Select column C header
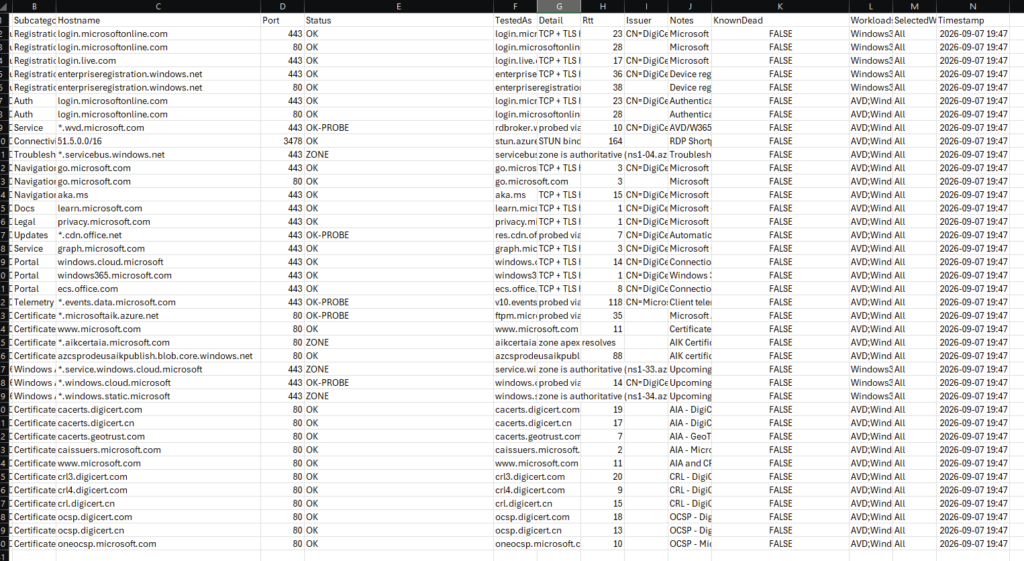 click(159, 7)
